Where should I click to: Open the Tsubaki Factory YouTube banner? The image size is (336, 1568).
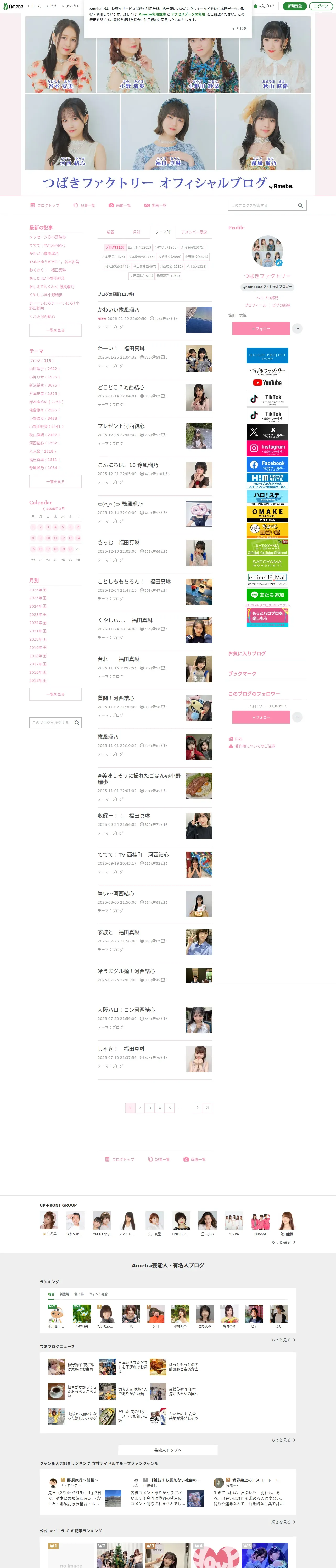pyautogui.click(x=267, y=377)
